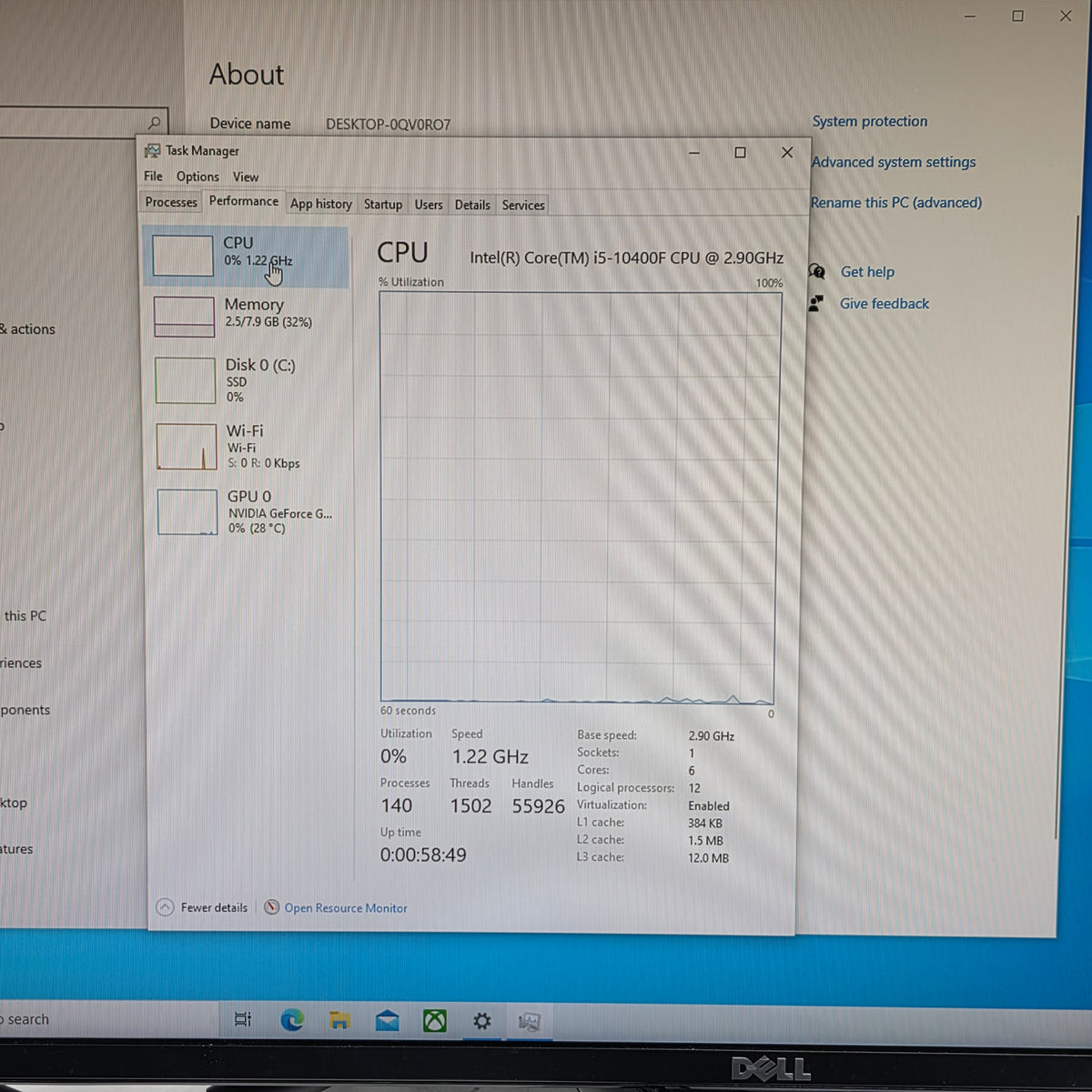Minimize the Settings window
1092x1092 pixels.
(x=970, y=16)
